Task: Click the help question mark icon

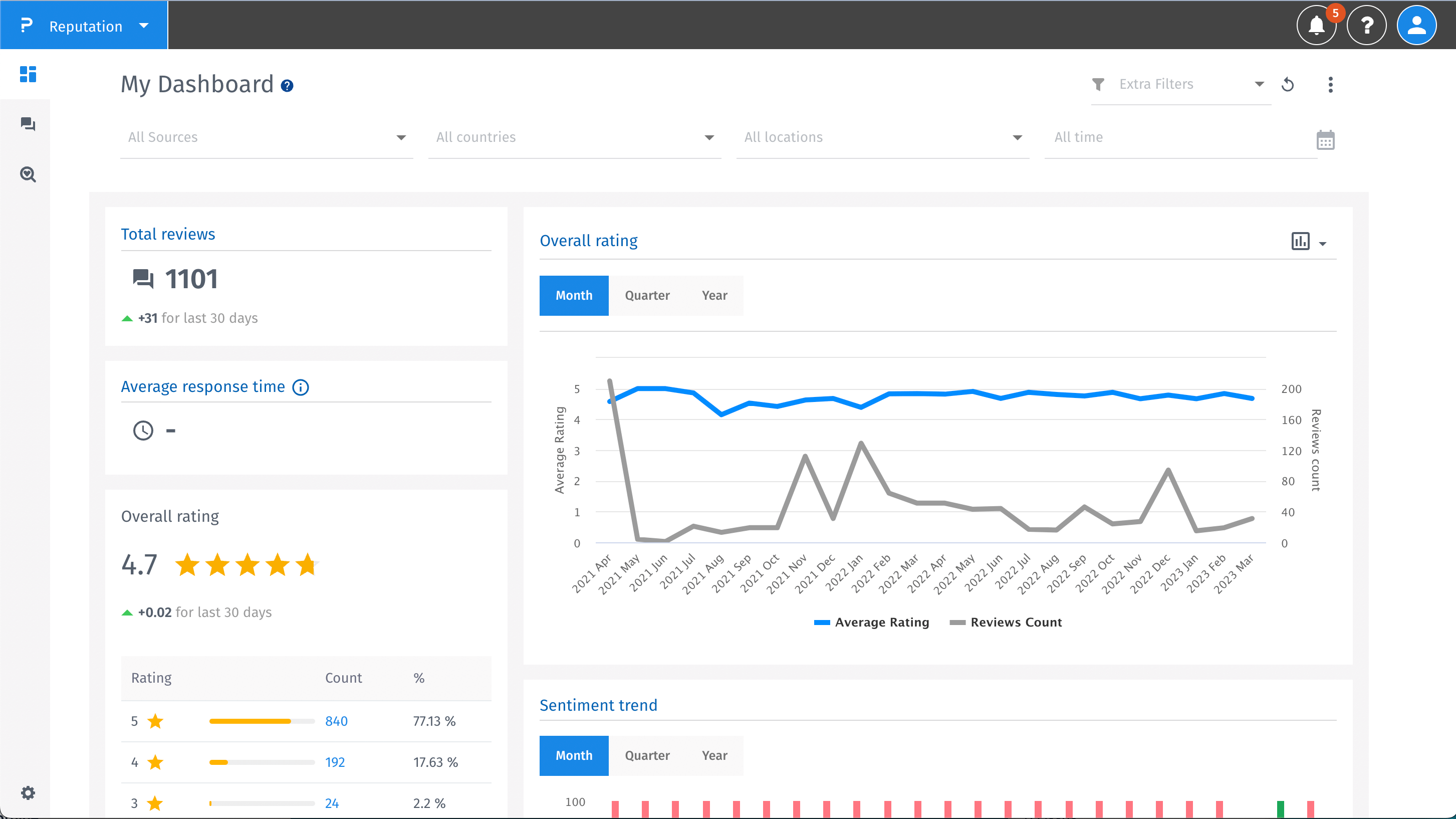Action: tap(1366, 26)
